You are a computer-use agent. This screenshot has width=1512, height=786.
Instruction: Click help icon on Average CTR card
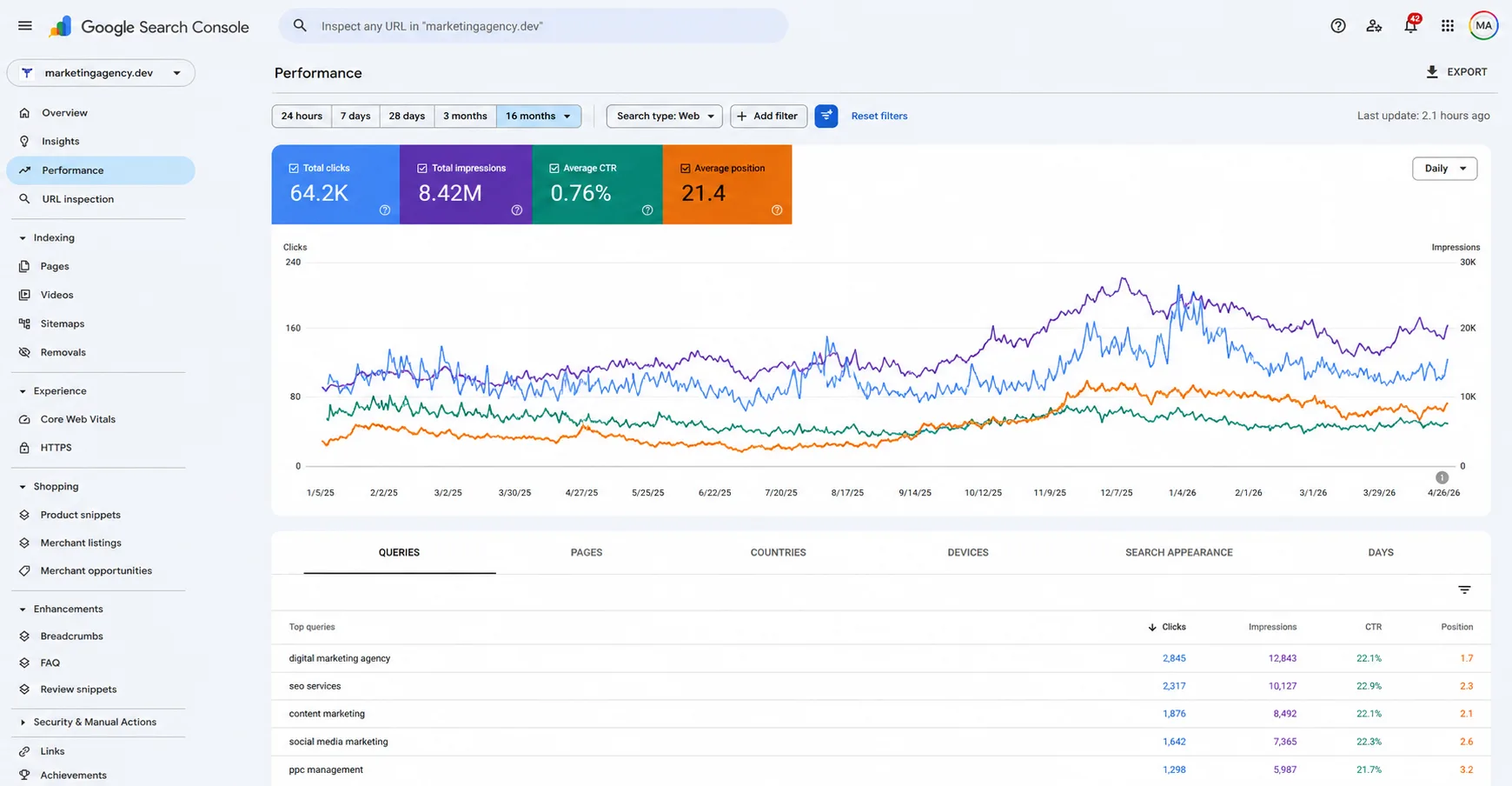point(647,210)
